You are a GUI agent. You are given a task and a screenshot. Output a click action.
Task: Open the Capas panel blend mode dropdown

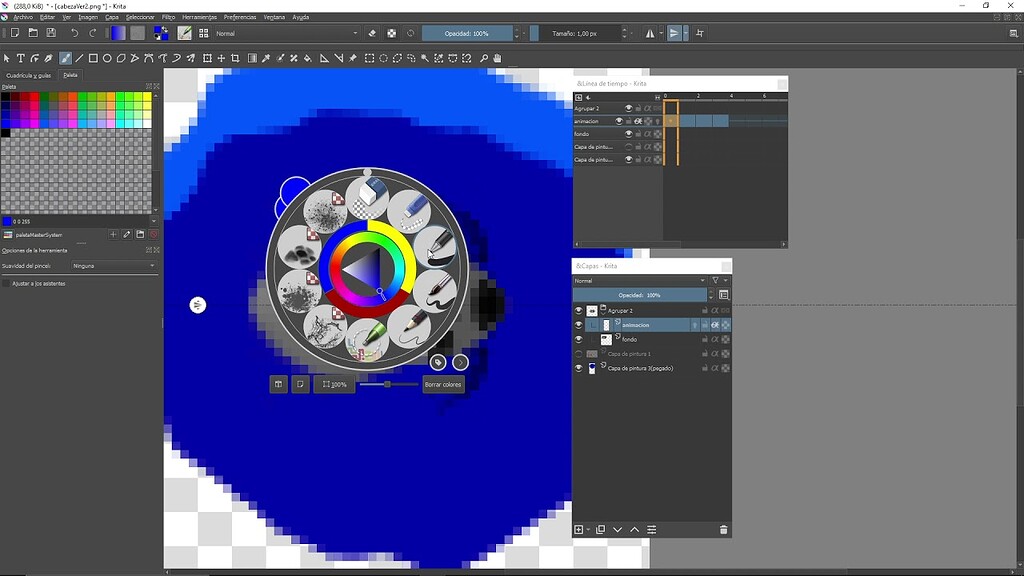639,281
